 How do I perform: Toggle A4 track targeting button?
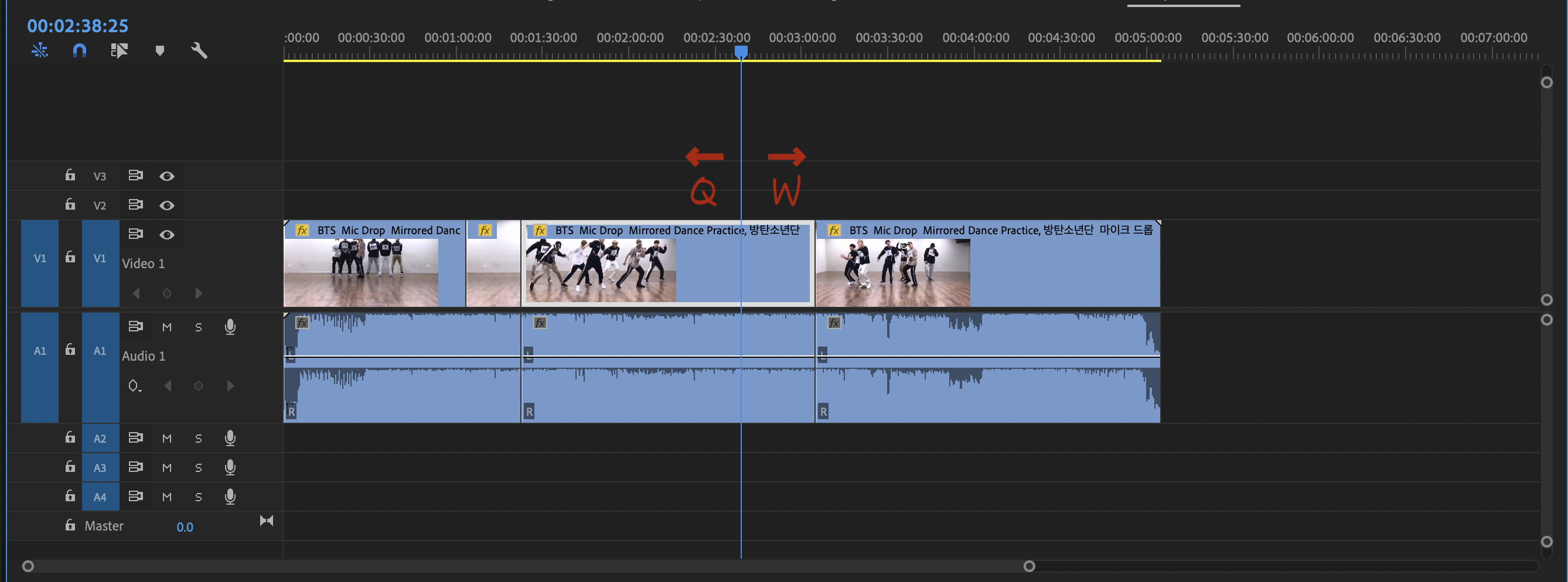tap(100, 497)
